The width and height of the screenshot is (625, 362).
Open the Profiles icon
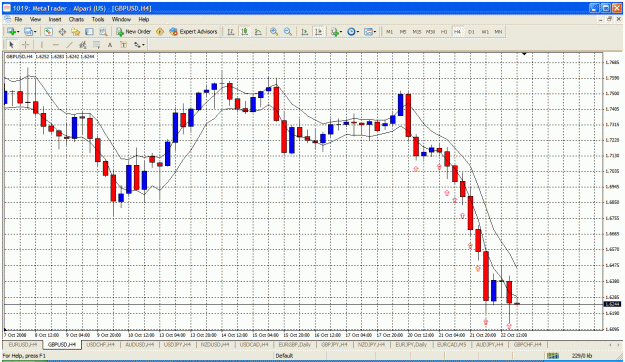(x=28, y=31)
